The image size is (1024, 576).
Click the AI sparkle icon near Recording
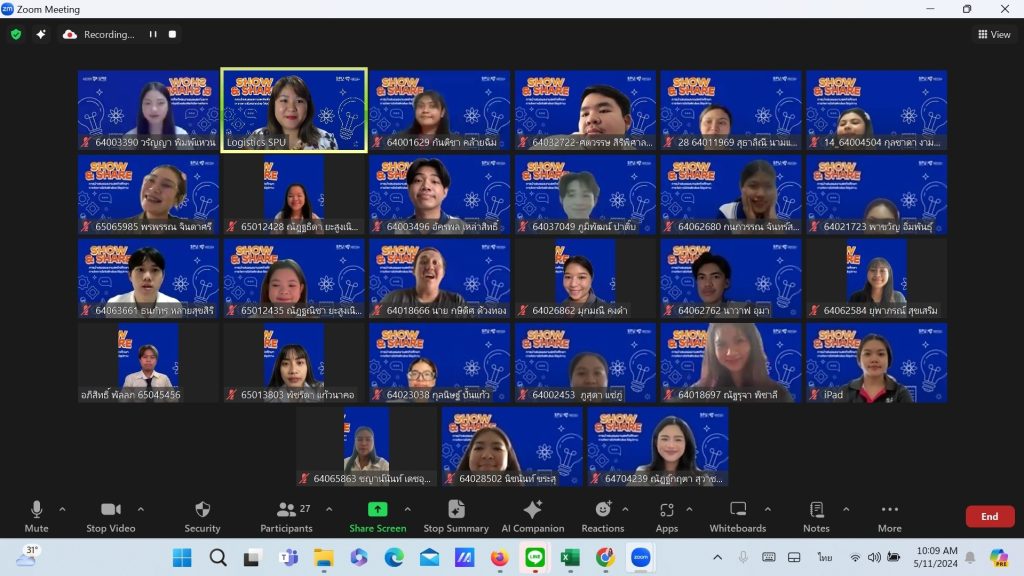coord(40,34)
